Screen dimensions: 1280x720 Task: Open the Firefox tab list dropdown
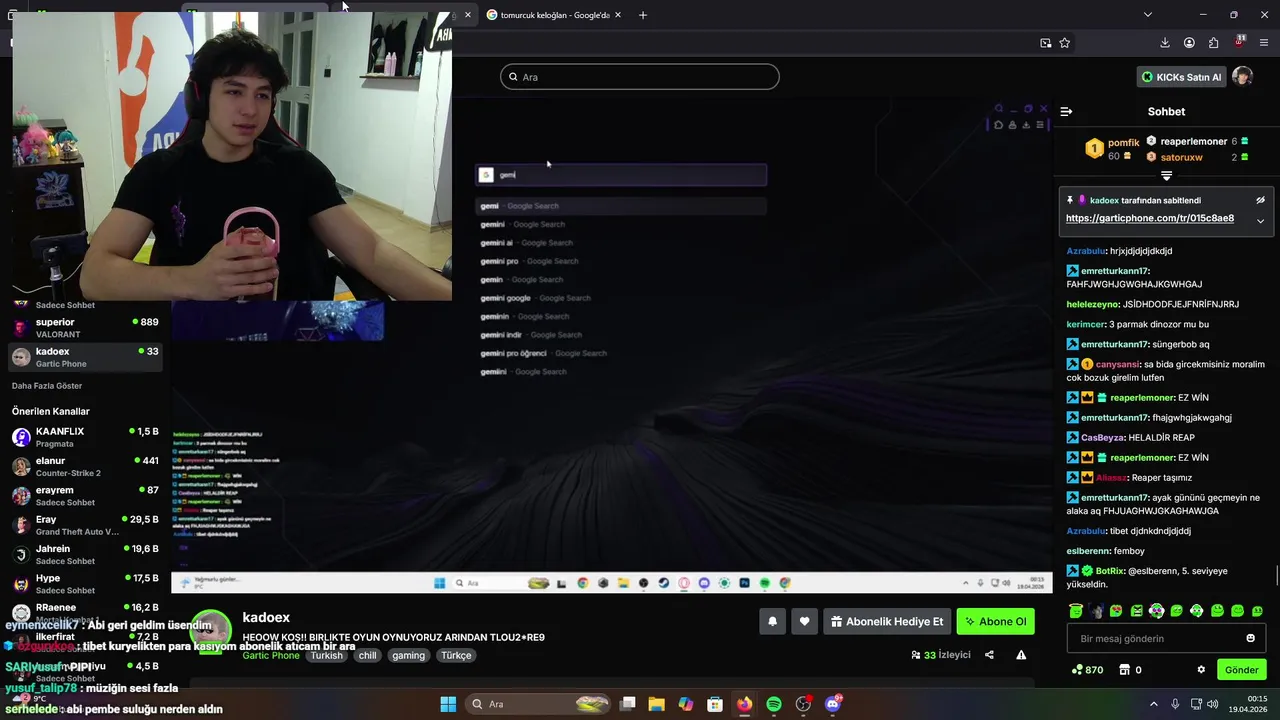coord(1147,15)
